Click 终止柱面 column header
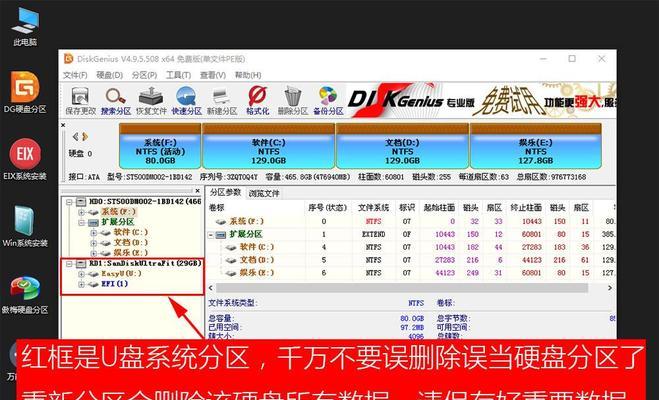Viewport: 659px width, 400px height. pos(525,208)
